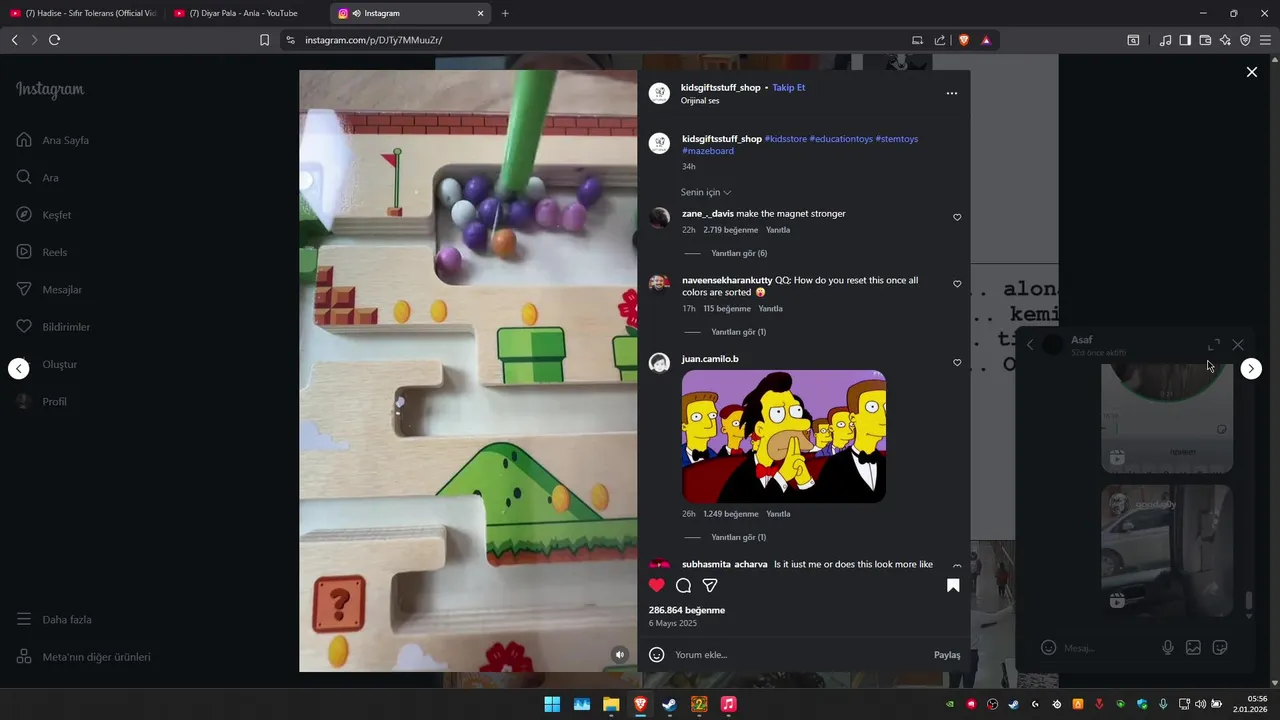Image resolution: width=1280 pixels, height=720 pixels.
Task: Open the #stemtoys hashtag
Action: click(x=897, y=139)
